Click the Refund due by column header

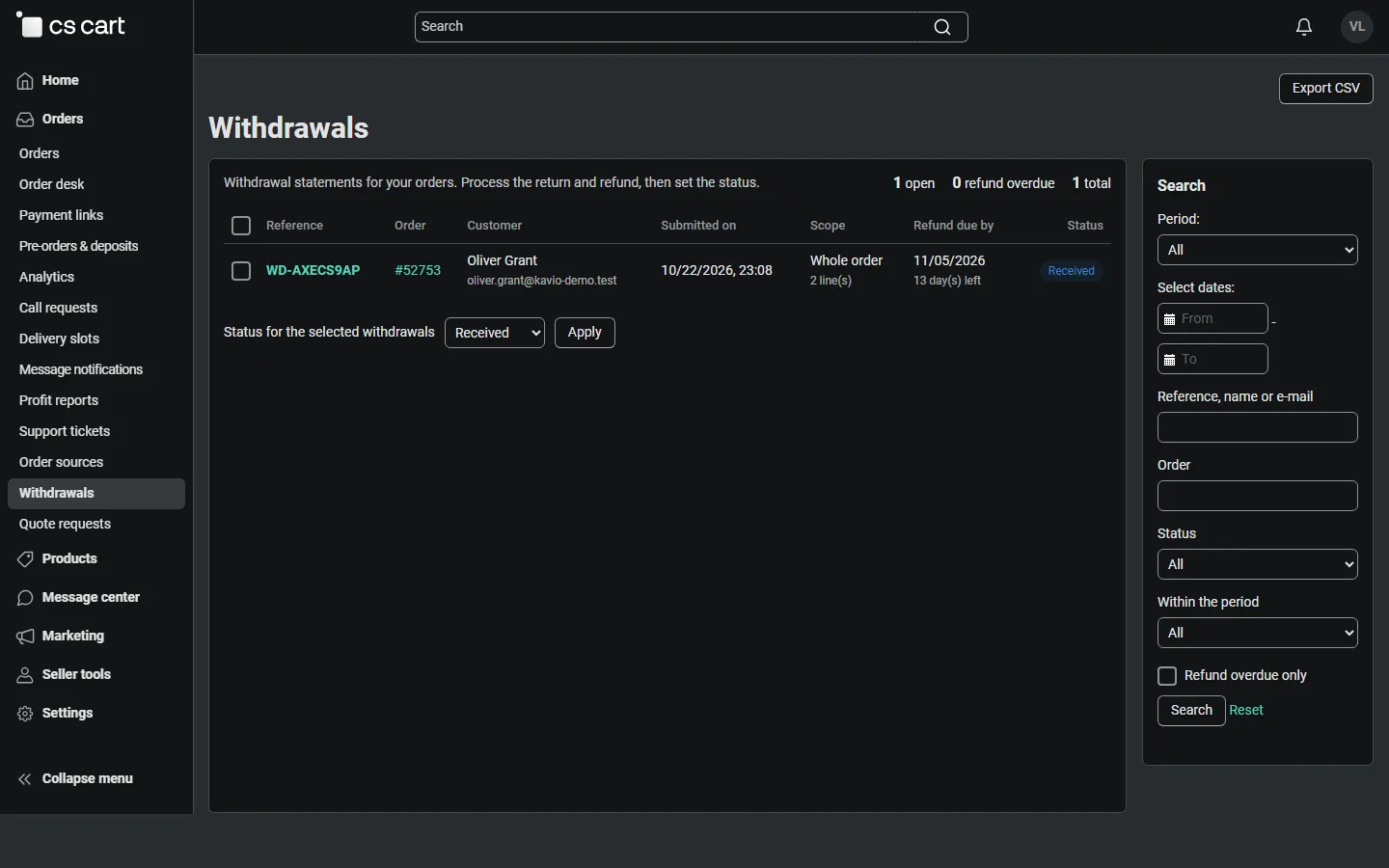[953, 226]
